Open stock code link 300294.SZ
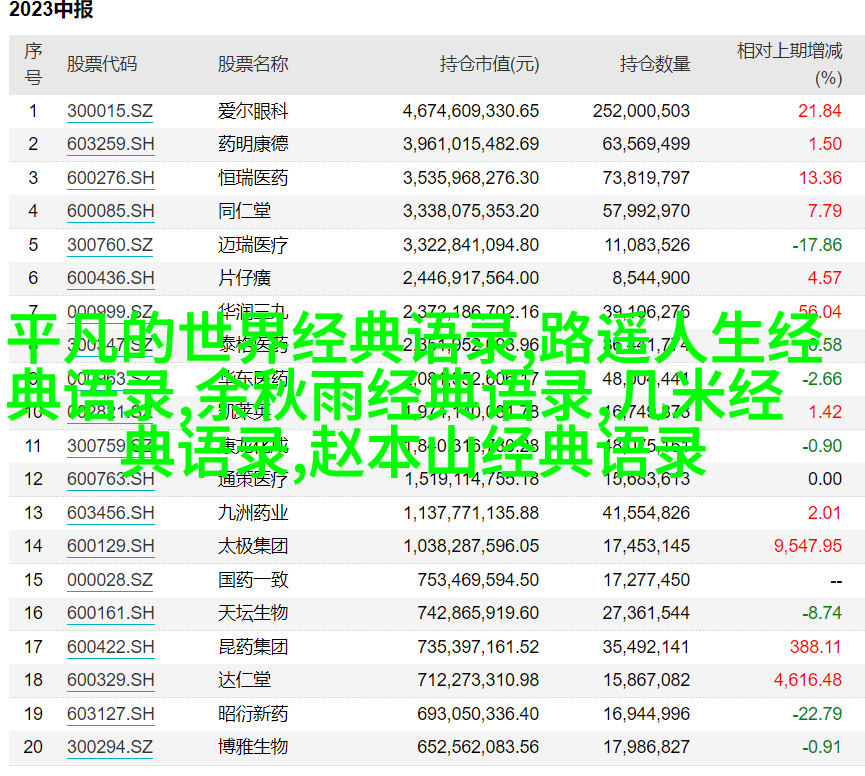Viewport: 865px width, 776px height. [x=110, y=747]
